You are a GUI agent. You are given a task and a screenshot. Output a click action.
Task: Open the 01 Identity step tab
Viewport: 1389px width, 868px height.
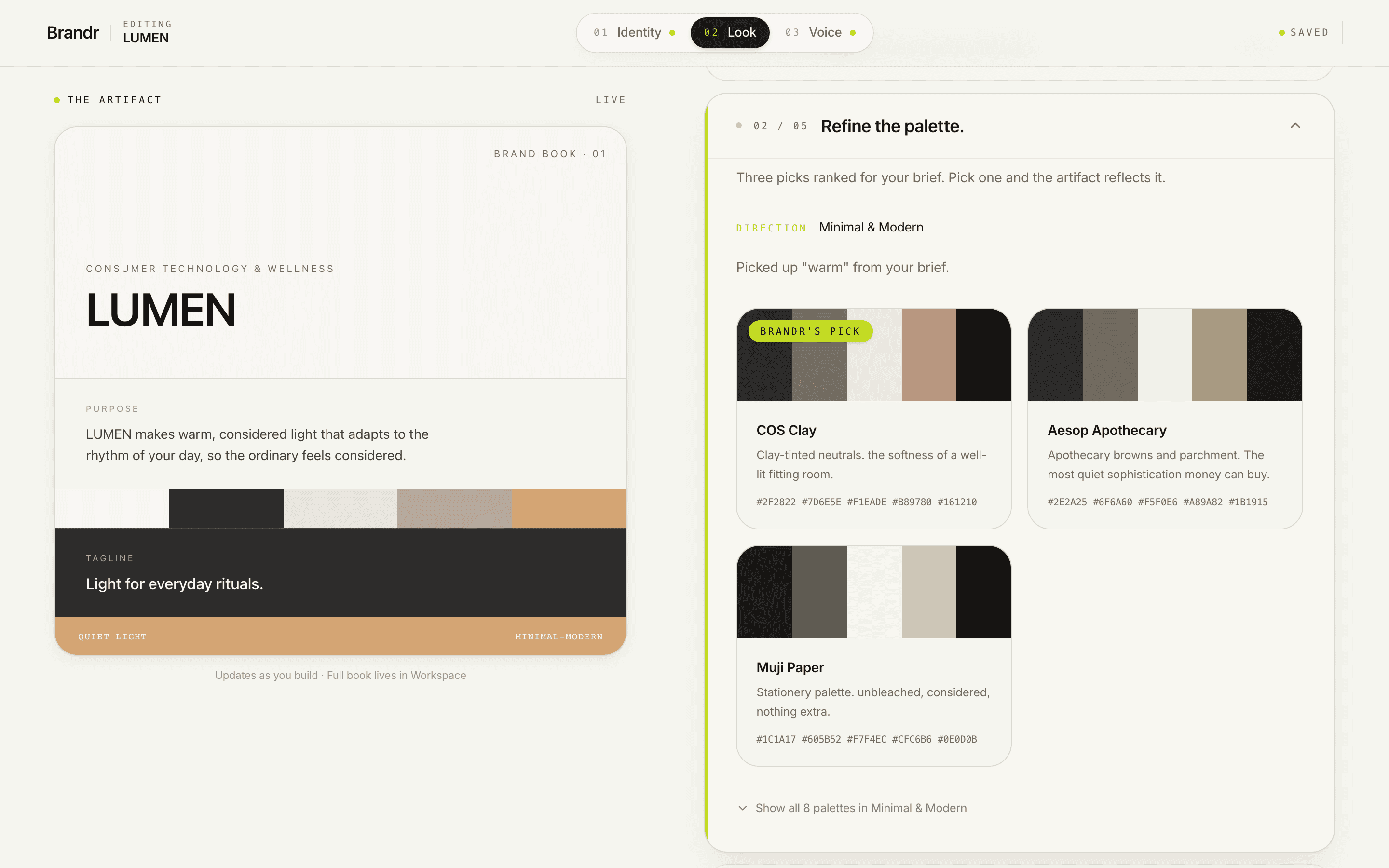click(634, 33)
